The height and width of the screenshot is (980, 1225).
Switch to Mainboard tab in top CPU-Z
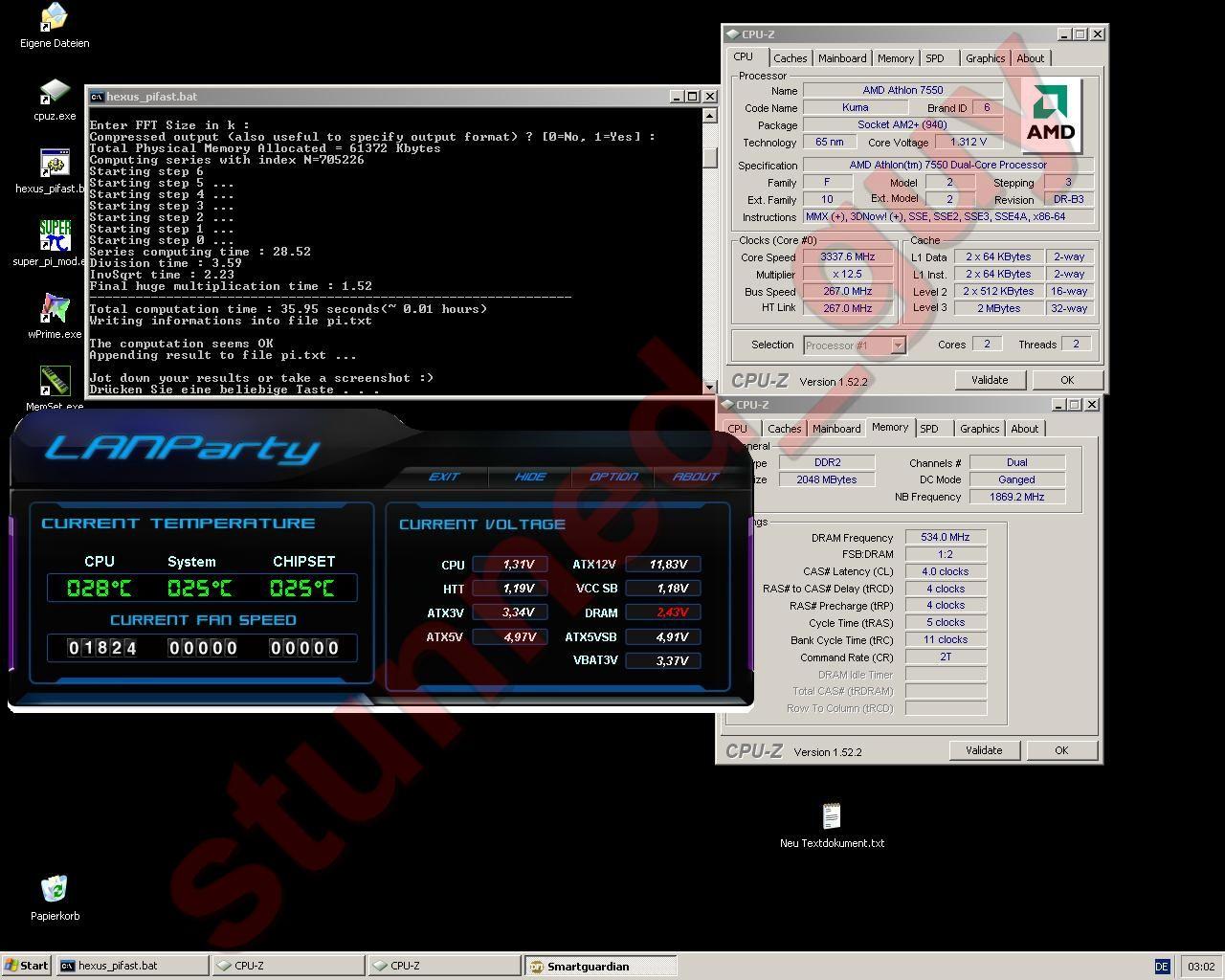pyautogui.click(x=842, y=58)
